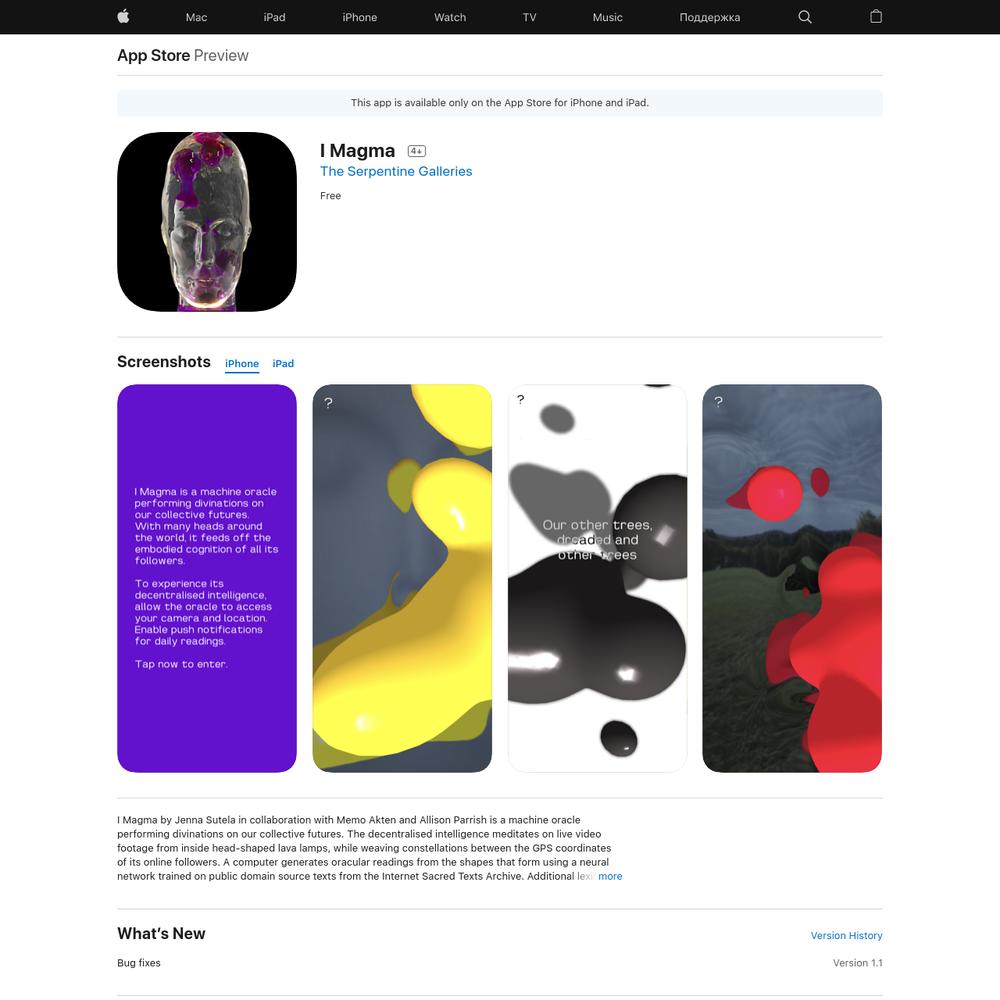Viewport: 1000px width, 1000px height.
Task: Tap the question mark on red blob screenshot
Action: [718, 402]
